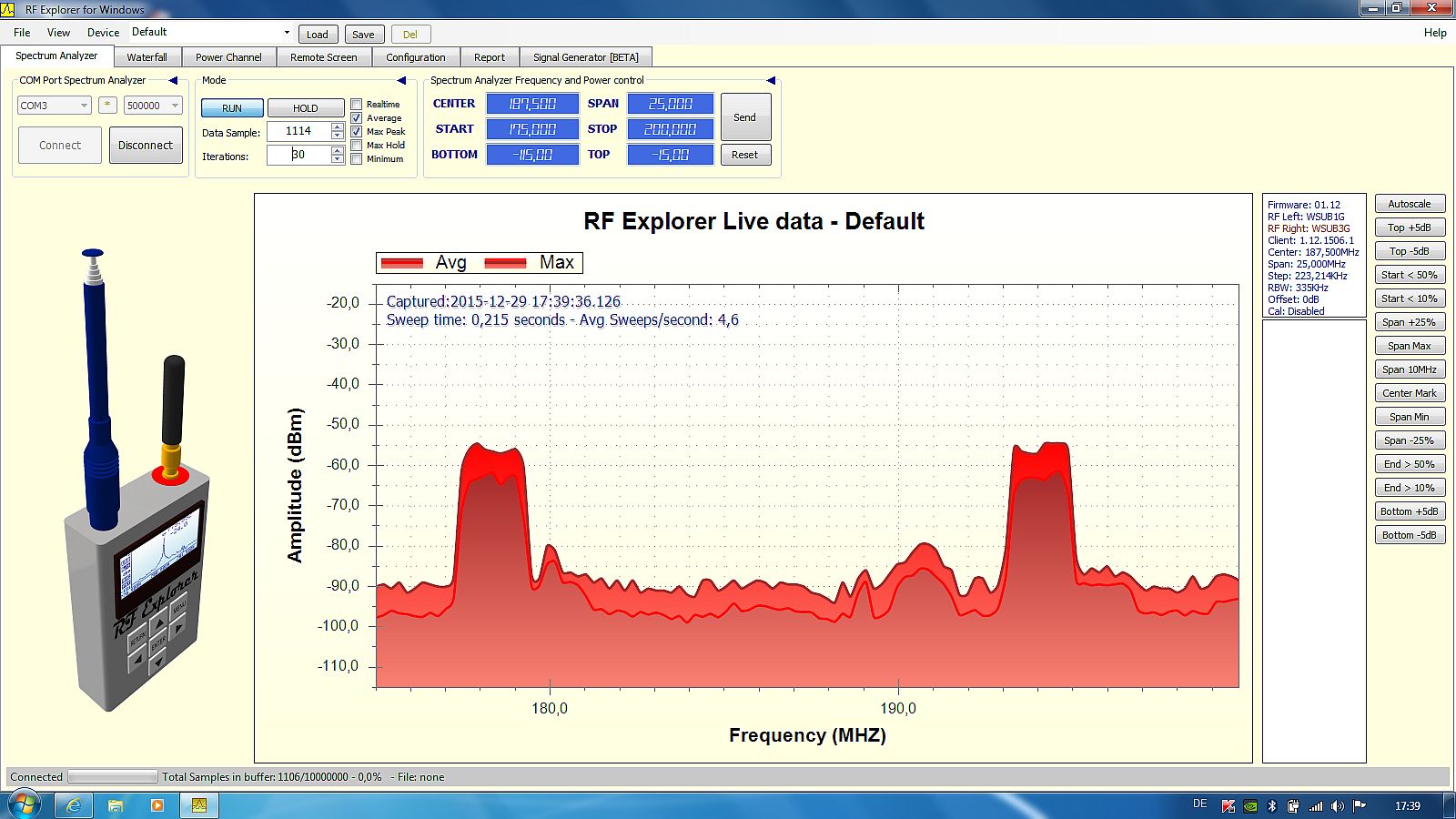Screen dimensions: 1456x819
Task: Open Internet Explorer from the taskbar
Action: [x=74, y=805]
